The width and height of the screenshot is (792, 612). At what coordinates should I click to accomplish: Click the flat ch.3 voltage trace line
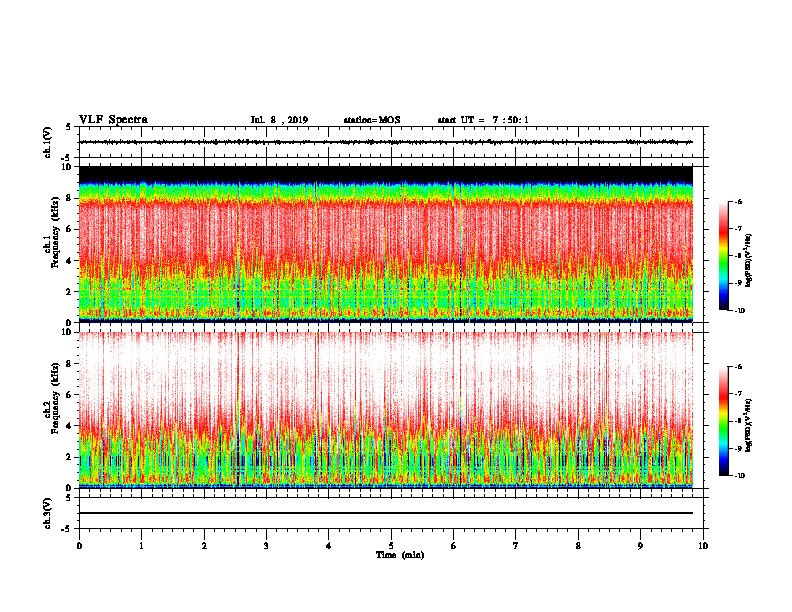point(386,513)
